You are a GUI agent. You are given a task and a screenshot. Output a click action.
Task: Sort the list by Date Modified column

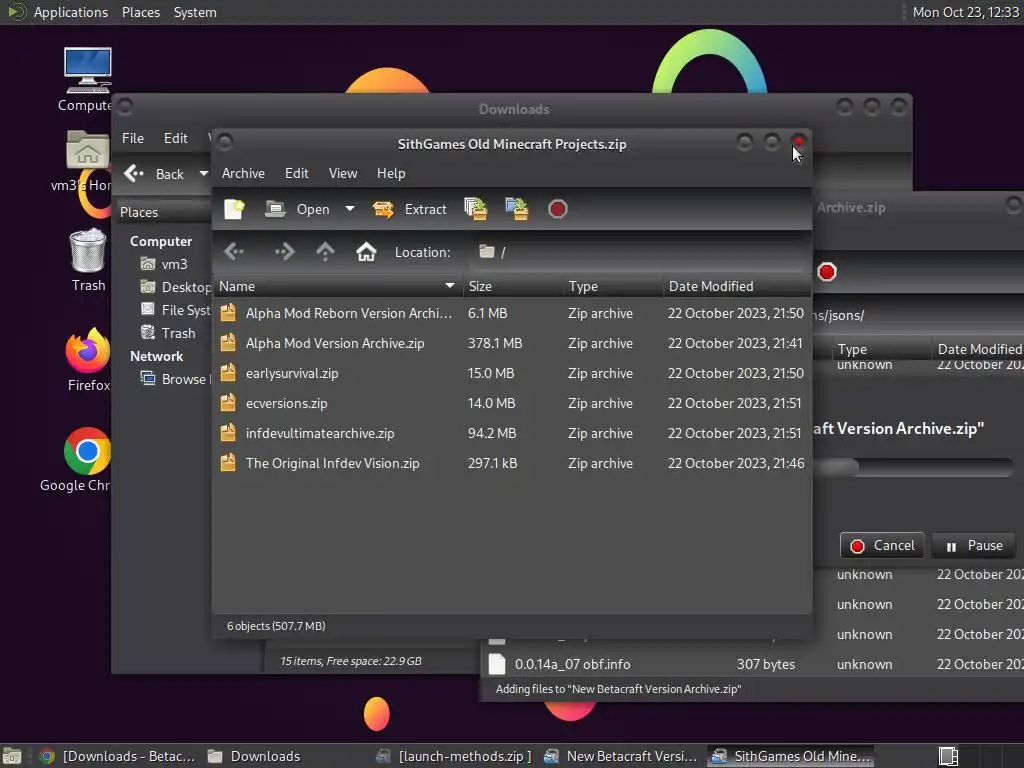click(737, 286)
